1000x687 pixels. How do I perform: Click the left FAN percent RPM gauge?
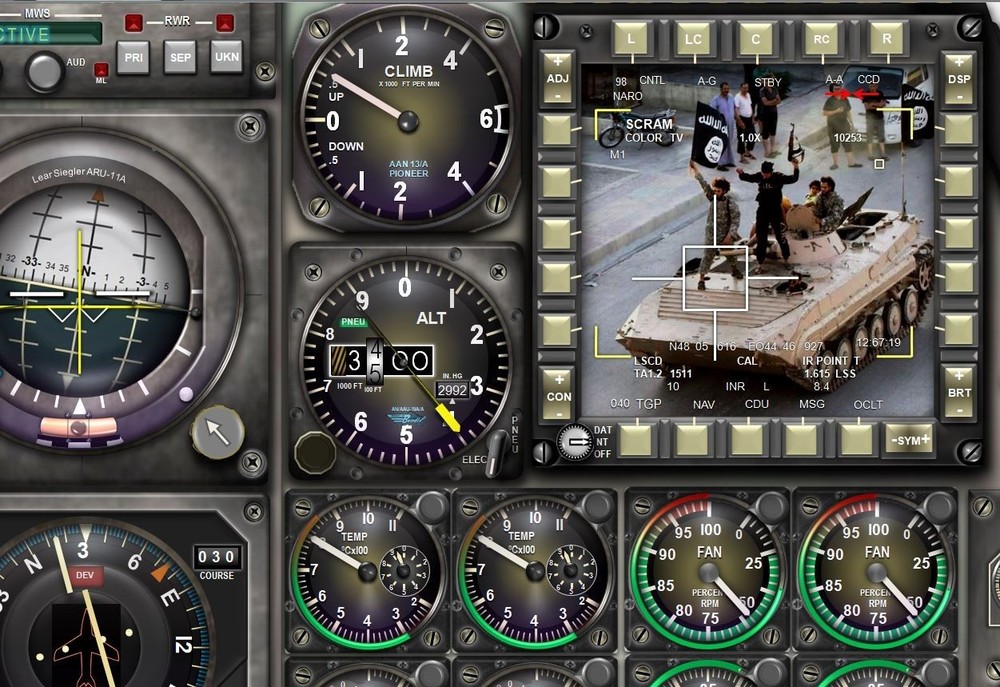pyautogui.click(x=707, y=571)
